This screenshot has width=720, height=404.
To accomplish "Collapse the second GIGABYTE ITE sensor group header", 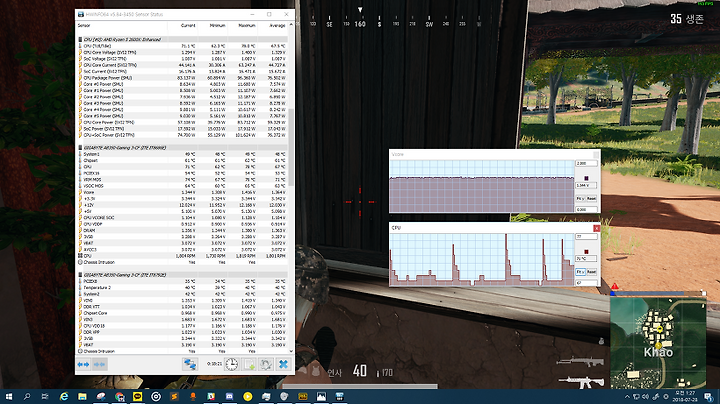I will click(x=182, y=275).
